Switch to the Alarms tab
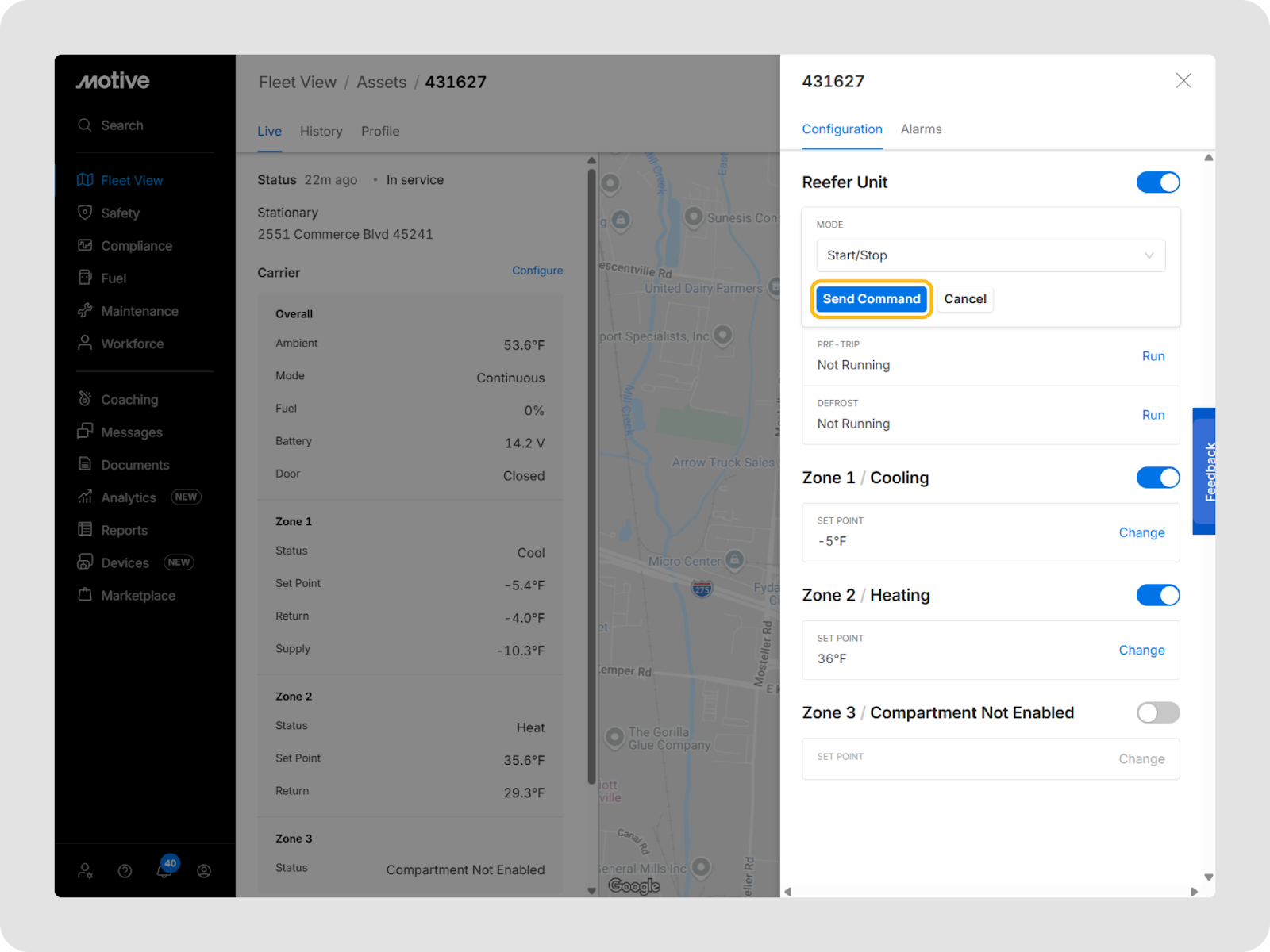Screen dimensions: 1270x952 pos(921,129)
